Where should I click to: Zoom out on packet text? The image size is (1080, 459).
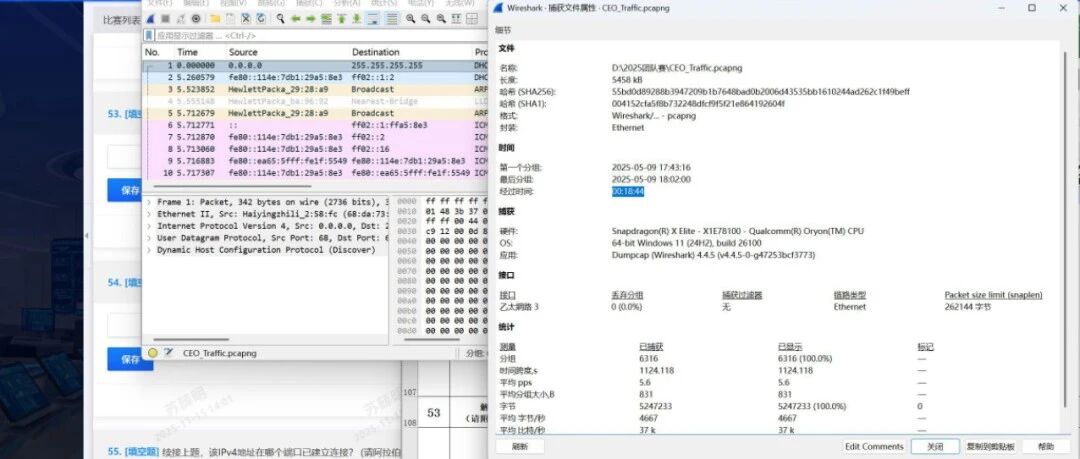point(426,19)
